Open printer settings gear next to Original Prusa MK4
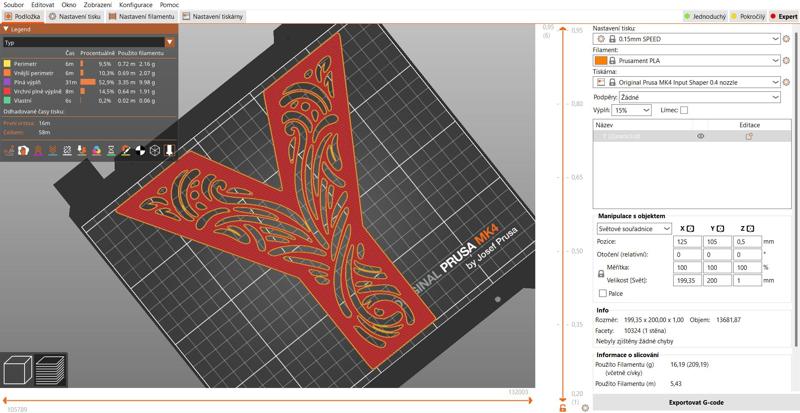The height and width of the screenshot is (413, 800). pyautogui.click(x=786, y=82)
